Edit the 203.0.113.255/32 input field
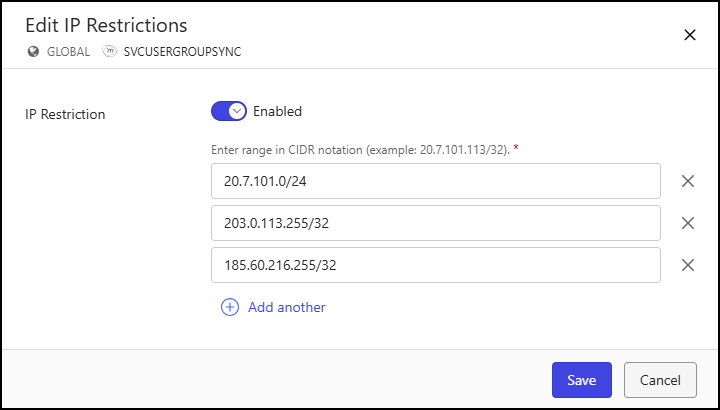This screenshot has width=720, height=410. tap(436, 223)
